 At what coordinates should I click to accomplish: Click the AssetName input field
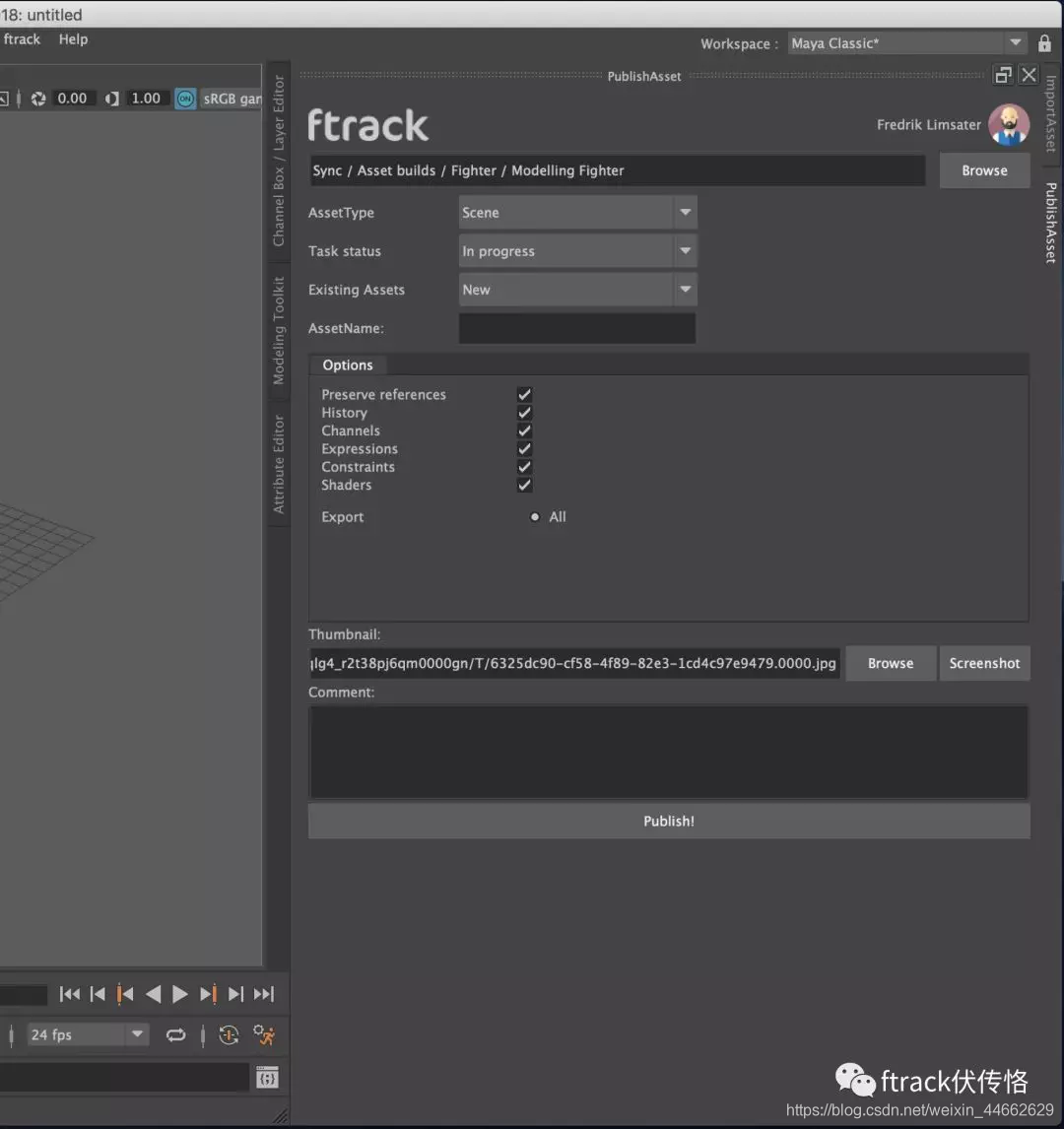pos(577,328)
